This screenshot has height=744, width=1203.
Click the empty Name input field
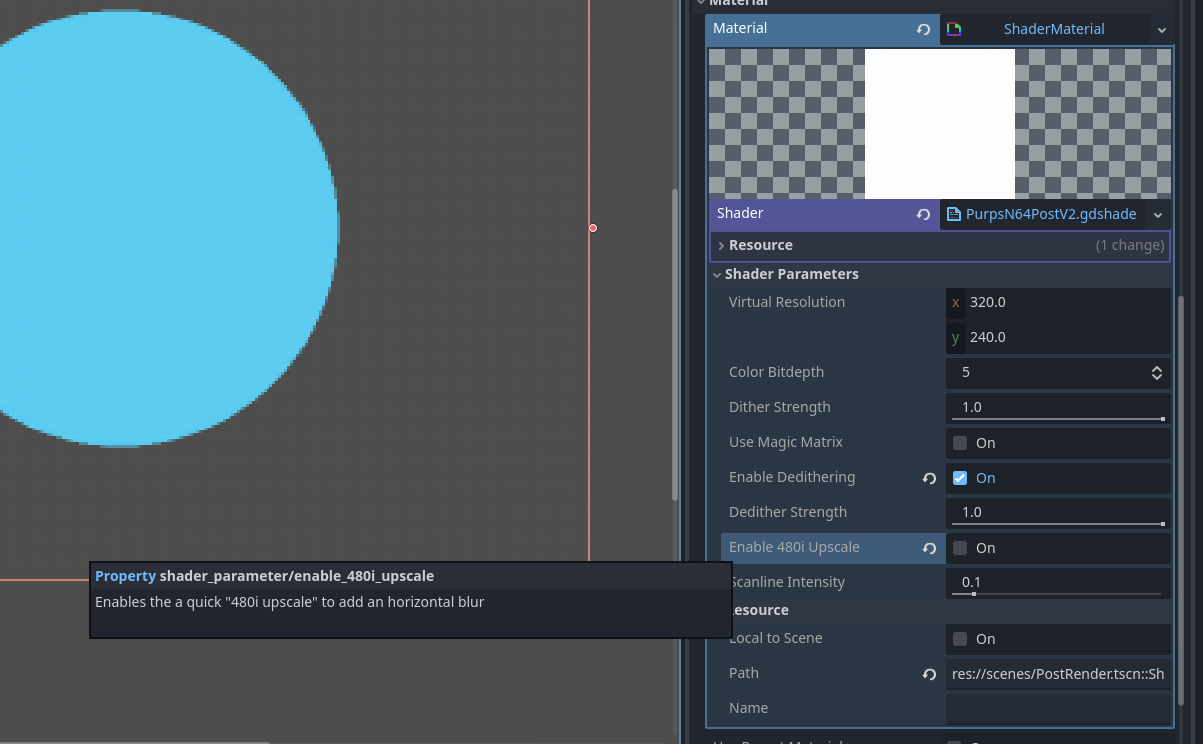coord(1058,709)
